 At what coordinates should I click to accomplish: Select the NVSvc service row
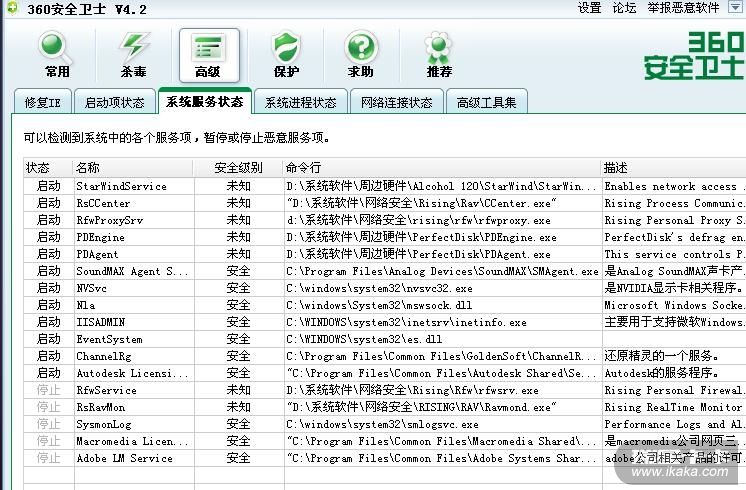(x=384, y=288)
